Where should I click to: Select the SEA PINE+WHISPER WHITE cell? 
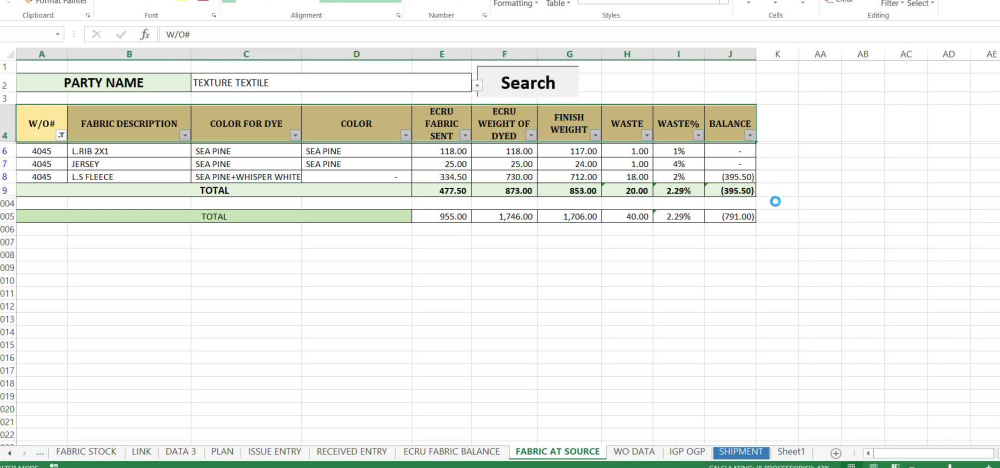246,177
